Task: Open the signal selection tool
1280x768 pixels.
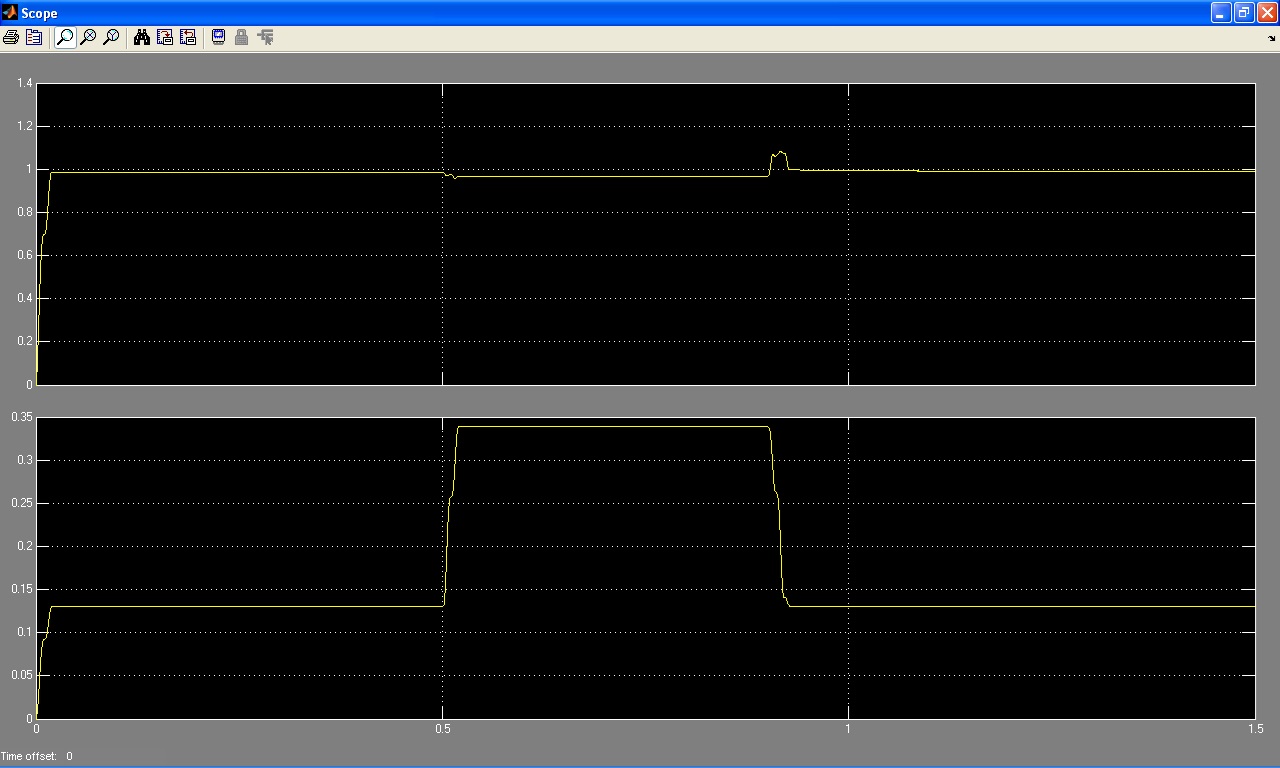Action: 265,37
